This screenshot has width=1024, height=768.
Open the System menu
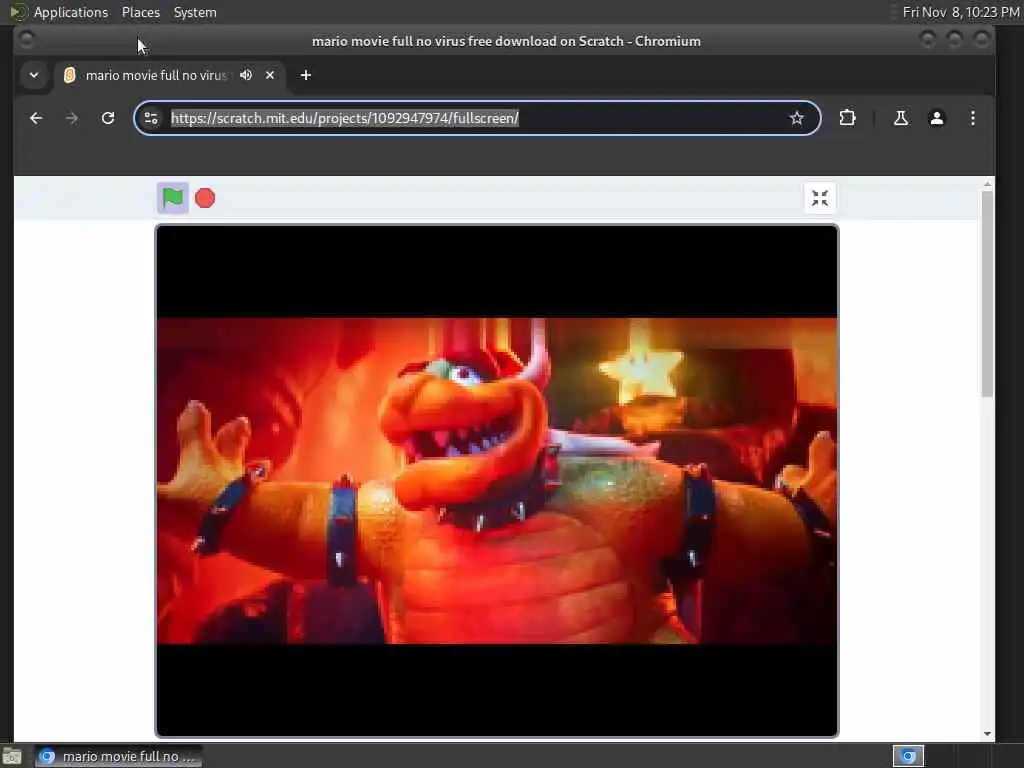point(195,12)
